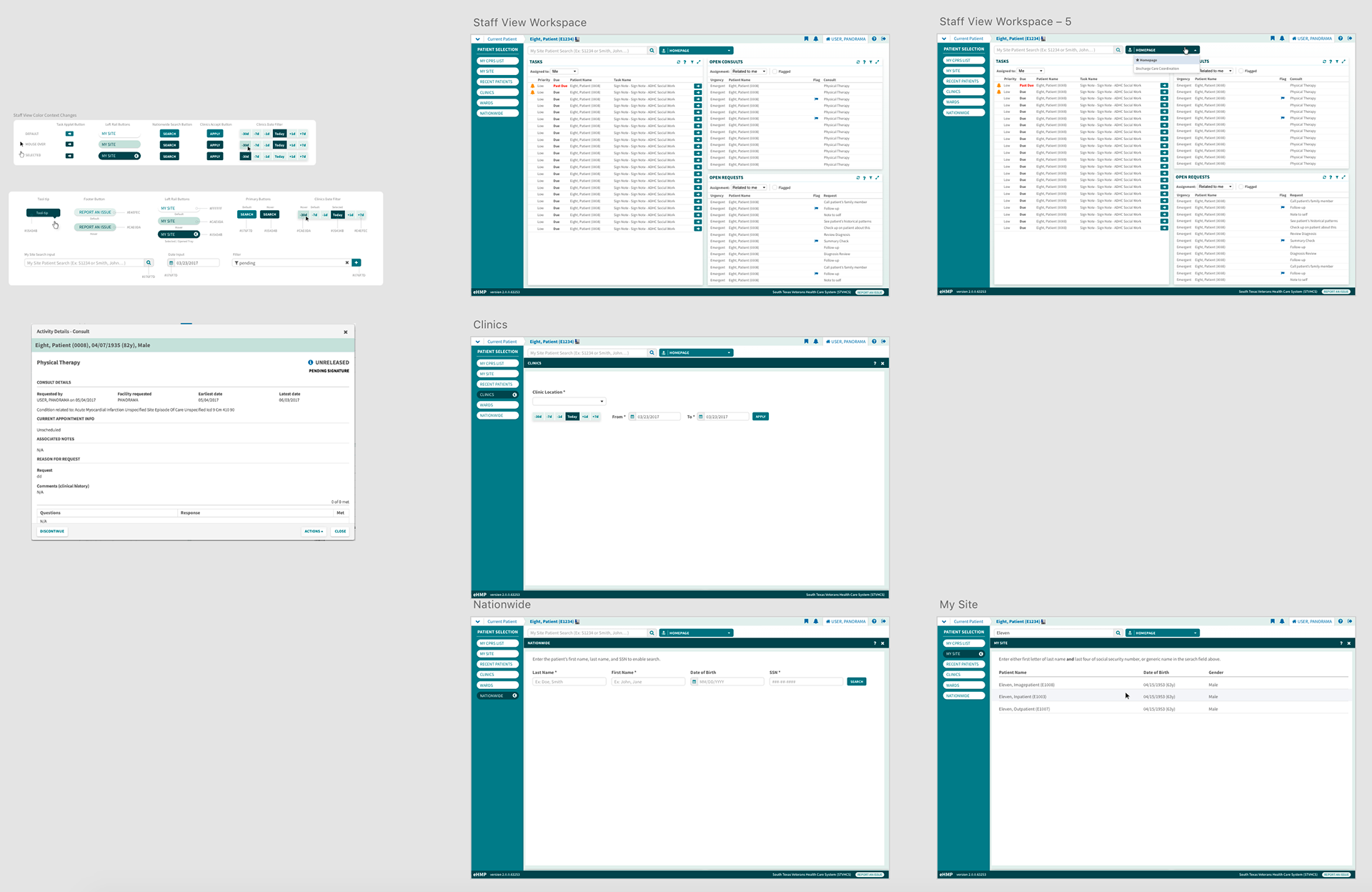Clear the pending filter with X icon

(347, 263)
